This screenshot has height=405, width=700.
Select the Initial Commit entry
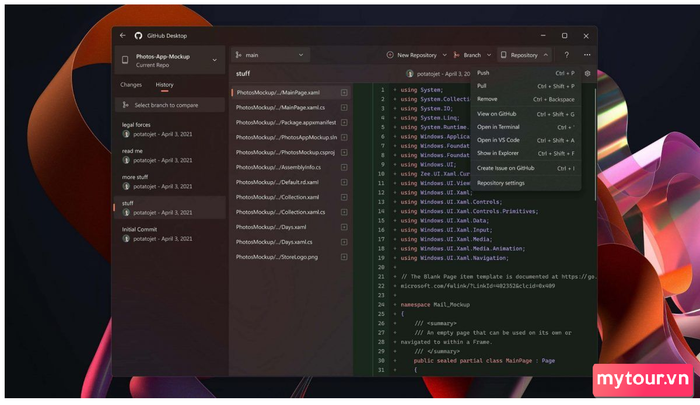click(170, 234)
